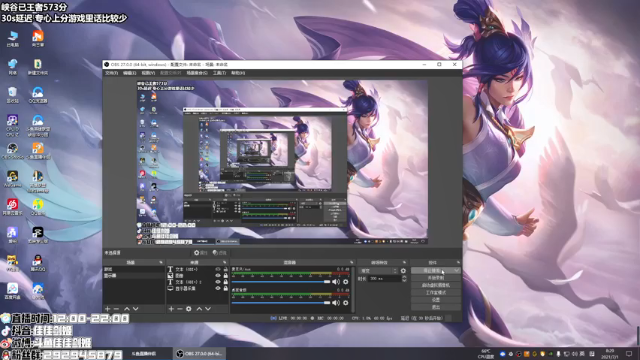Move source down in Sources panel
640x360 pixels.
pos(208,309)
